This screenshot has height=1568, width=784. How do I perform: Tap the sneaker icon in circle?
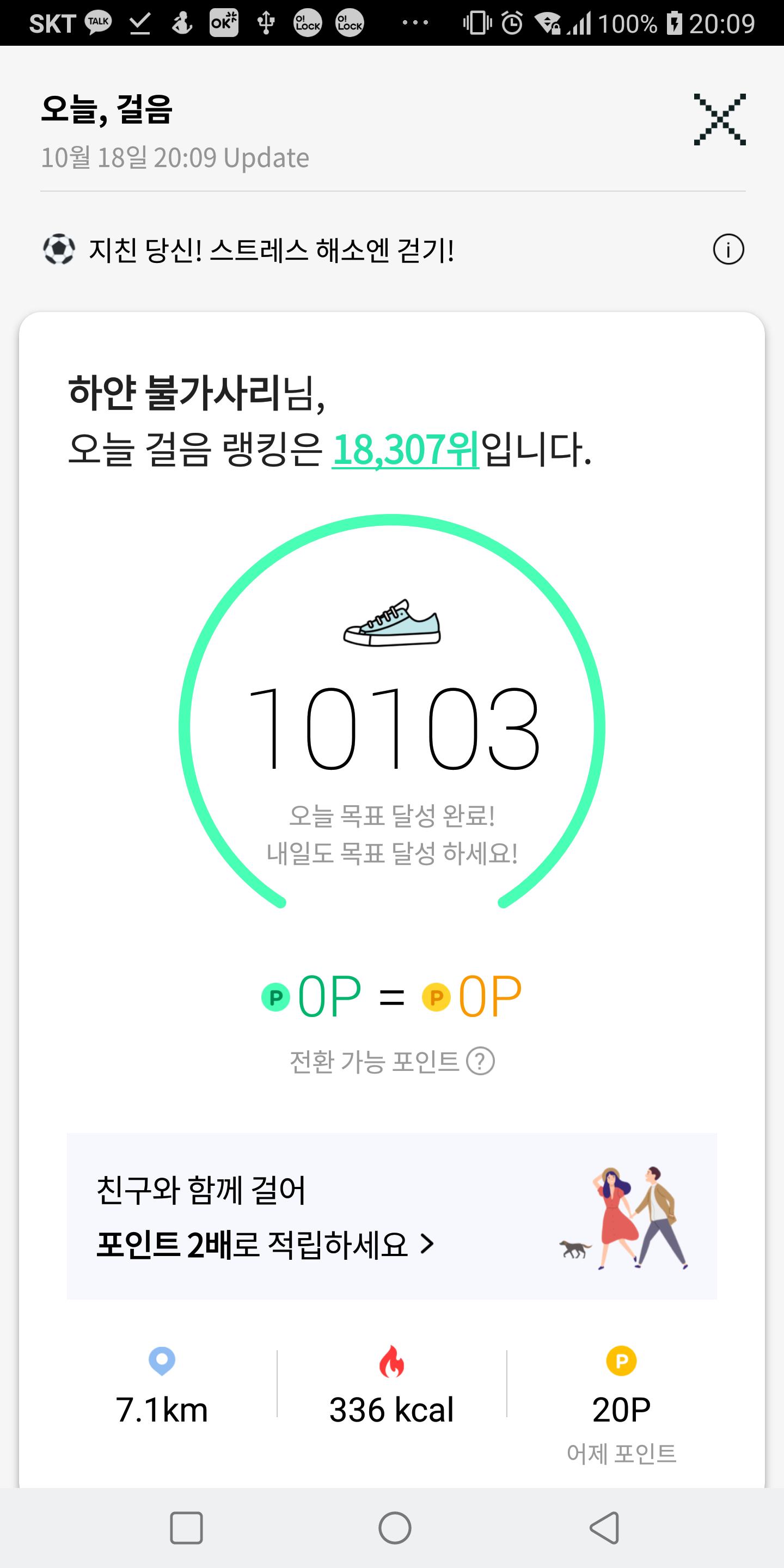tap(392, 623)
